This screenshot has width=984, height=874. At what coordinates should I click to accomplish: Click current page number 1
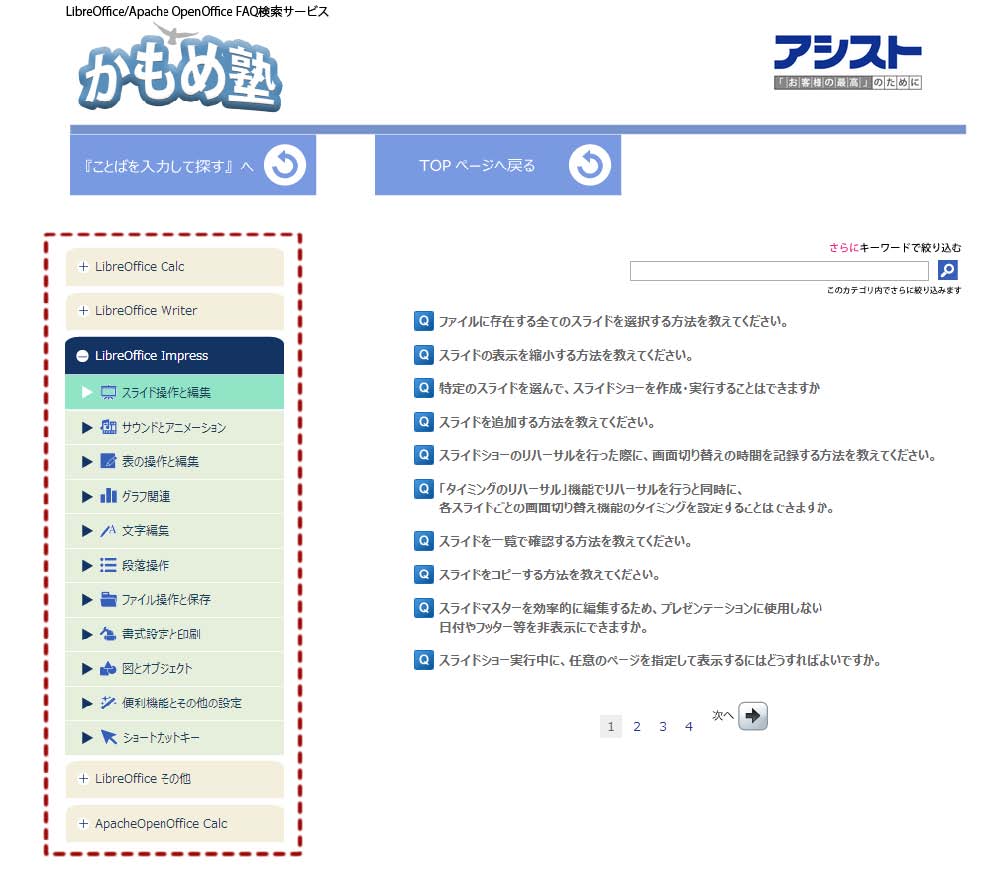pyautogui.click(x=611, y=727)
